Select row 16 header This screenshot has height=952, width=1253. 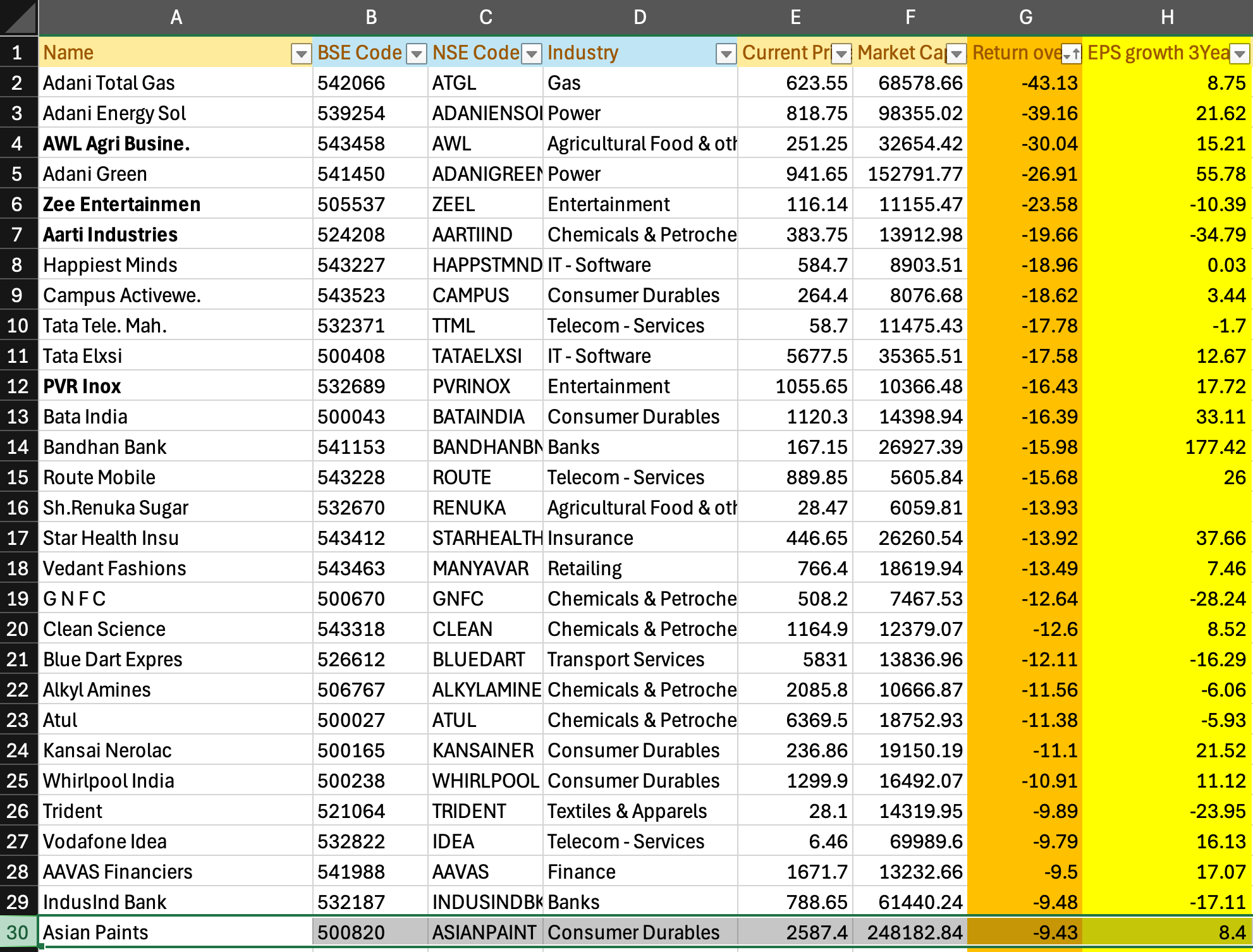coord(18,508)
